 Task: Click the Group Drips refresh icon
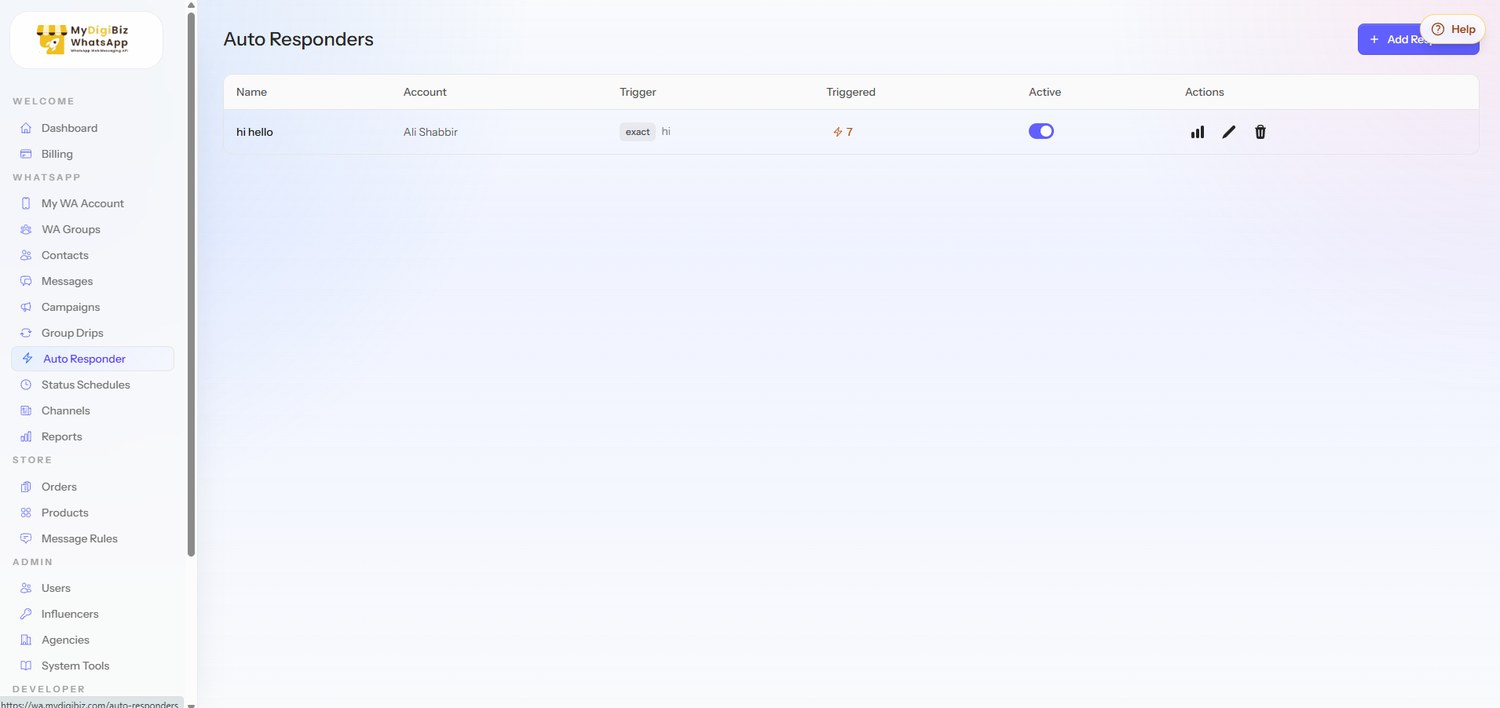26,333
